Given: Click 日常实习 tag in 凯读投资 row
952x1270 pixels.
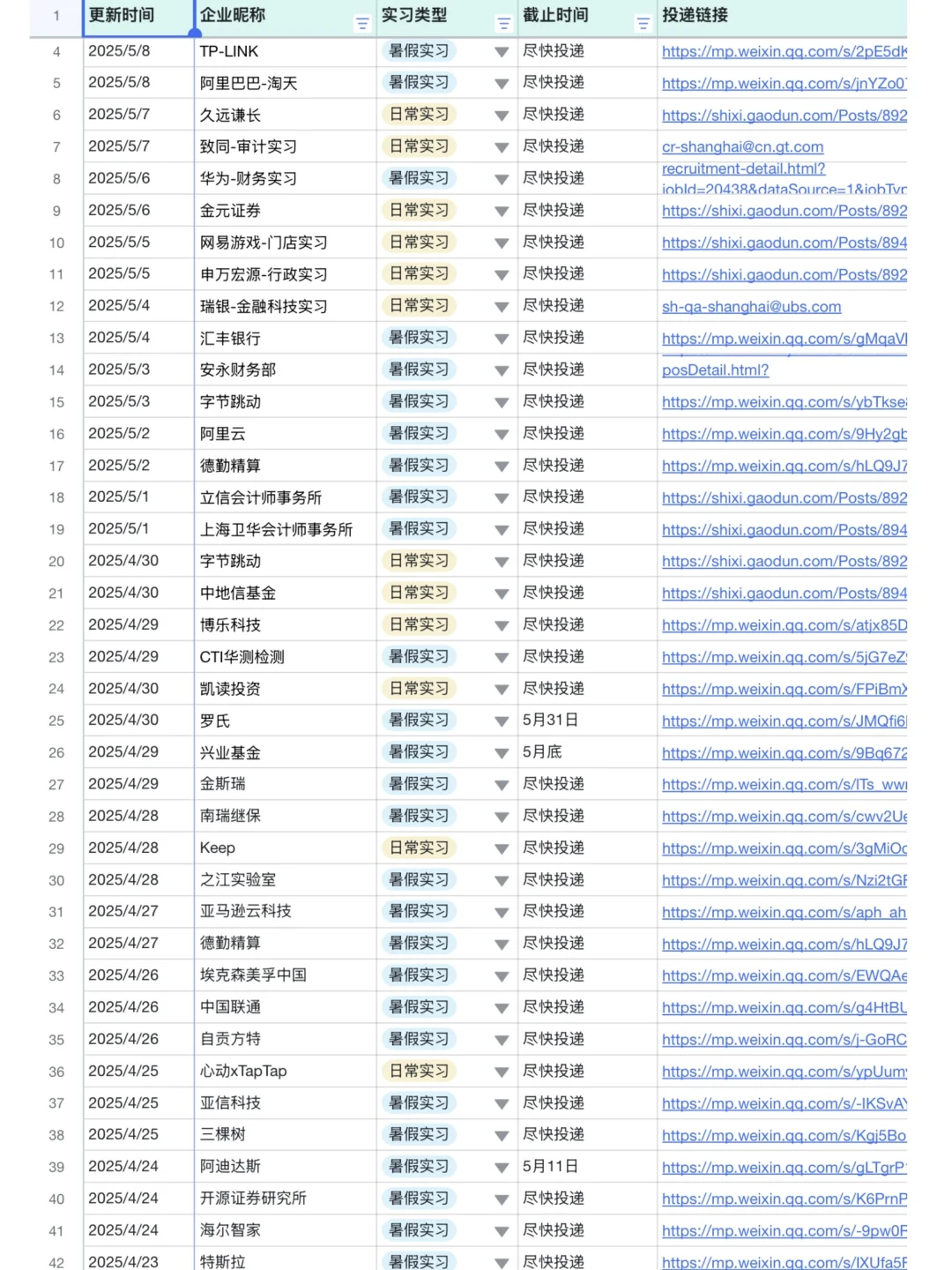Looking at the screenshot, I should point(420,689).
